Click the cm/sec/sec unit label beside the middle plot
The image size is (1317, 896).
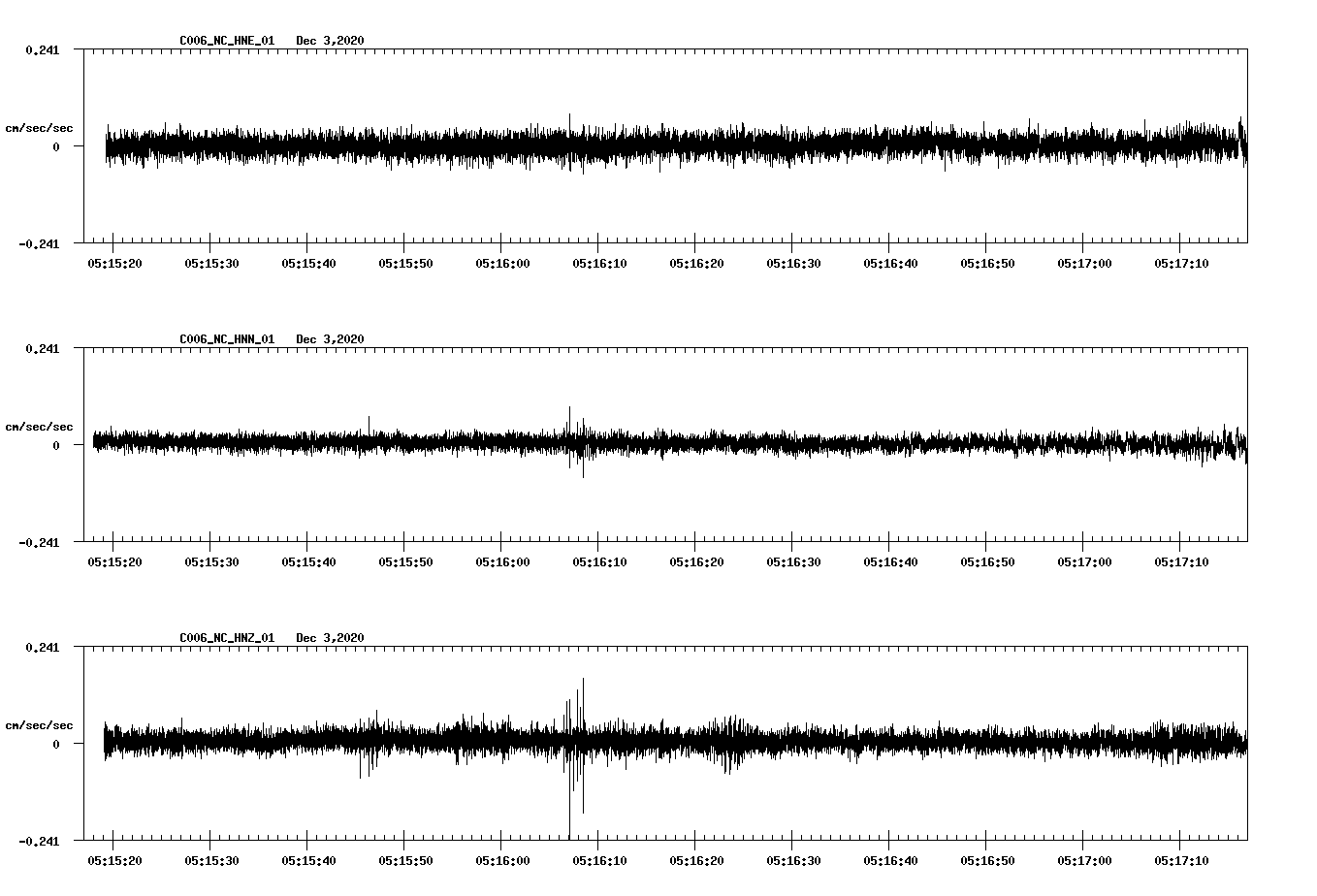click(40, 426)
